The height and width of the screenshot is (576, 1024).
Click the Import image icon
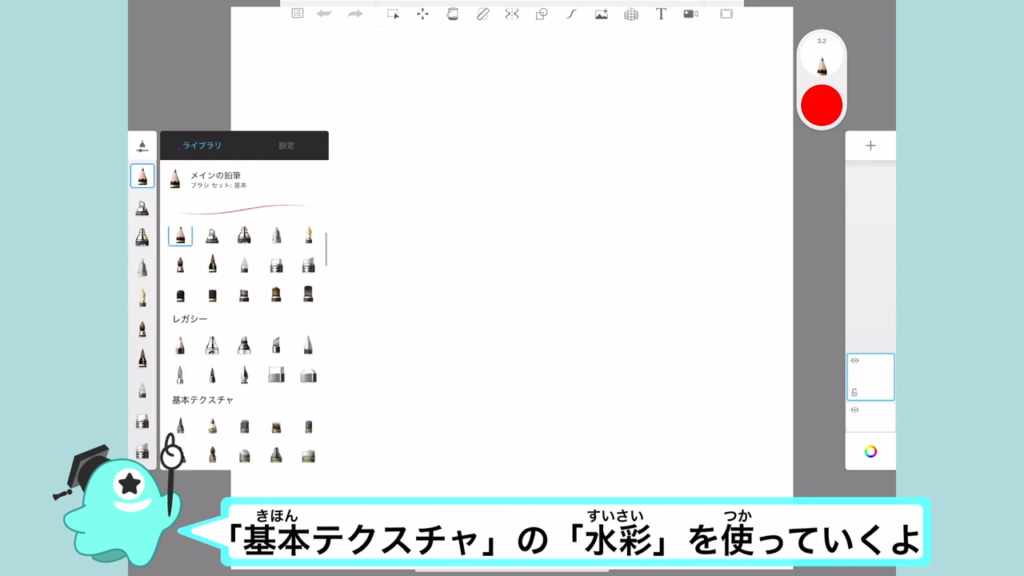tap(601, 14)
